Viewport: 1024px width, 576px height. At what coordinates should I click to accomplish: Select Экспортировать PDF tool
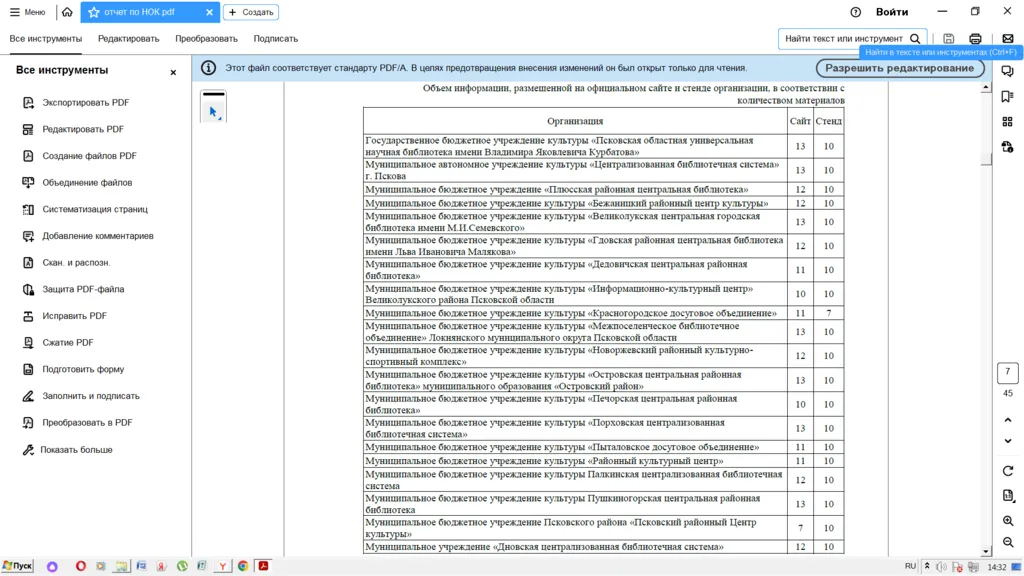(x=85, y=103)
